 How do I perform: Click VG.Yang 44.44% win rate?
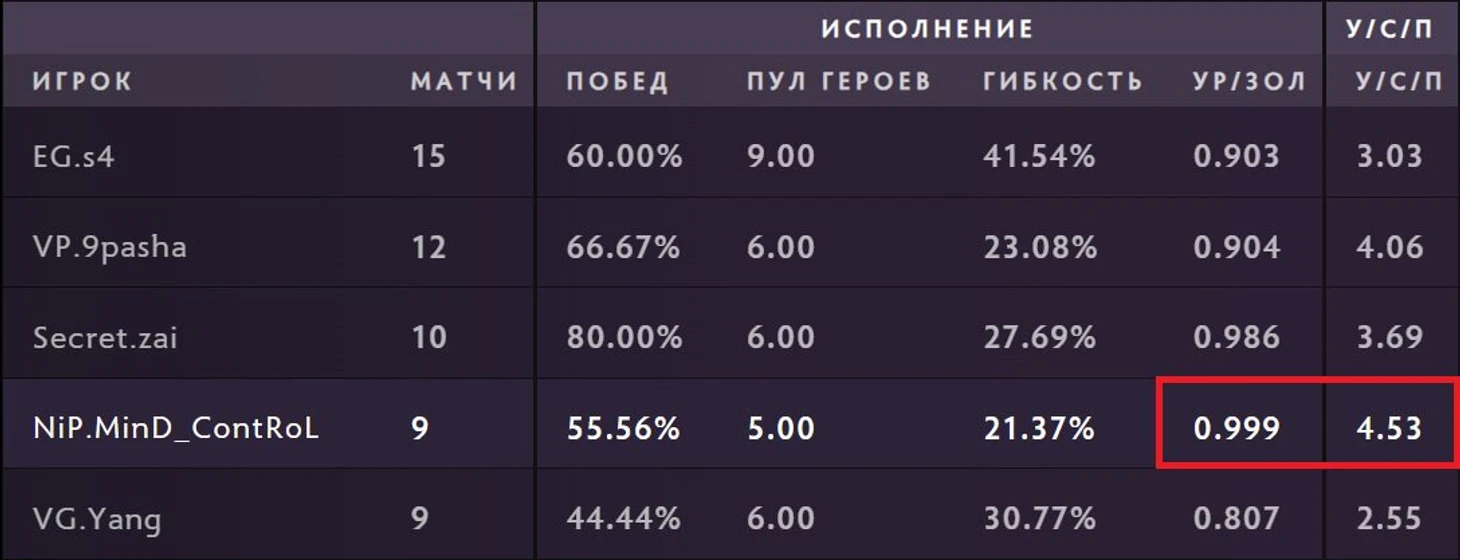coord(624,518)
